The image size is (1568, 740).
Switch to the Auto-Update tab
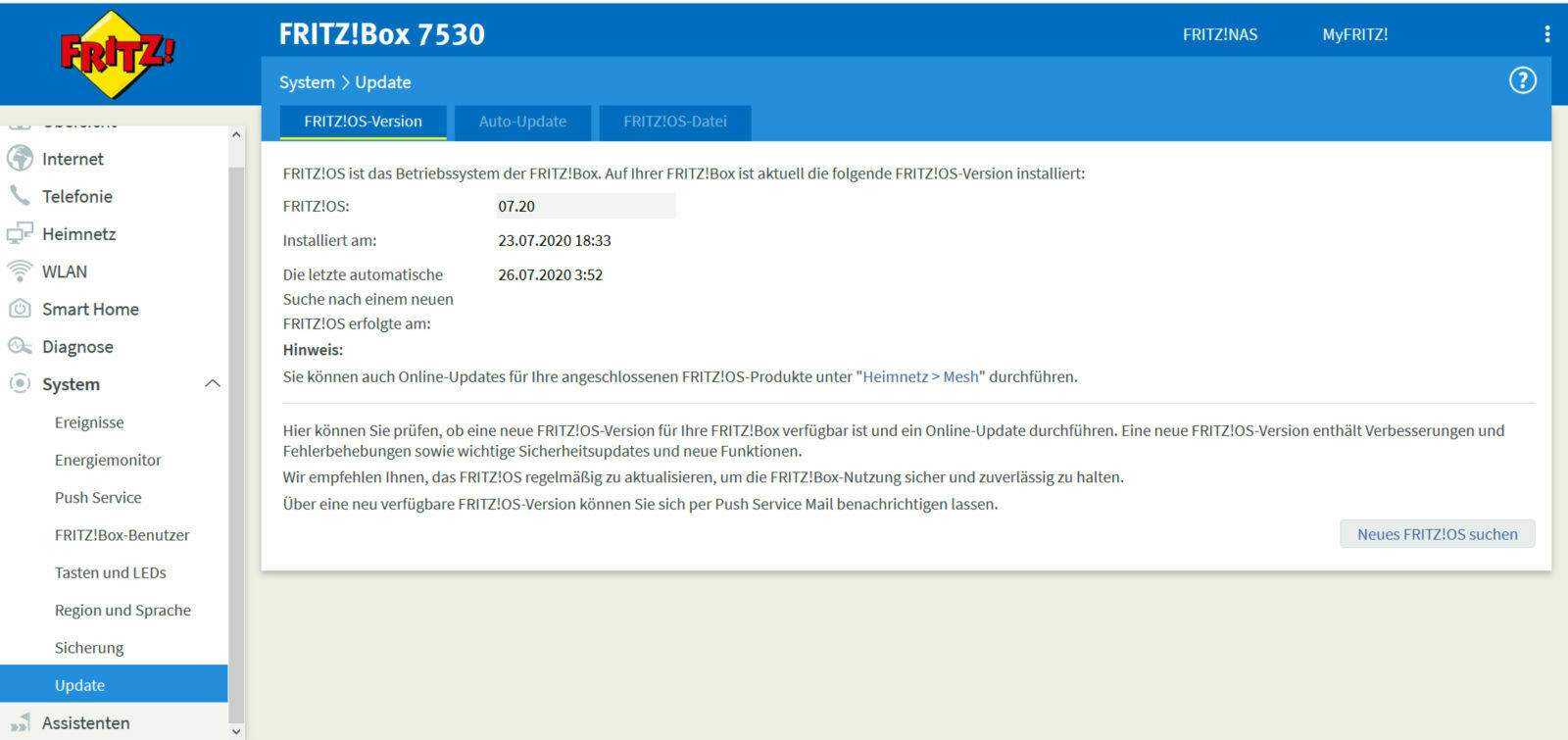[522, 122]
